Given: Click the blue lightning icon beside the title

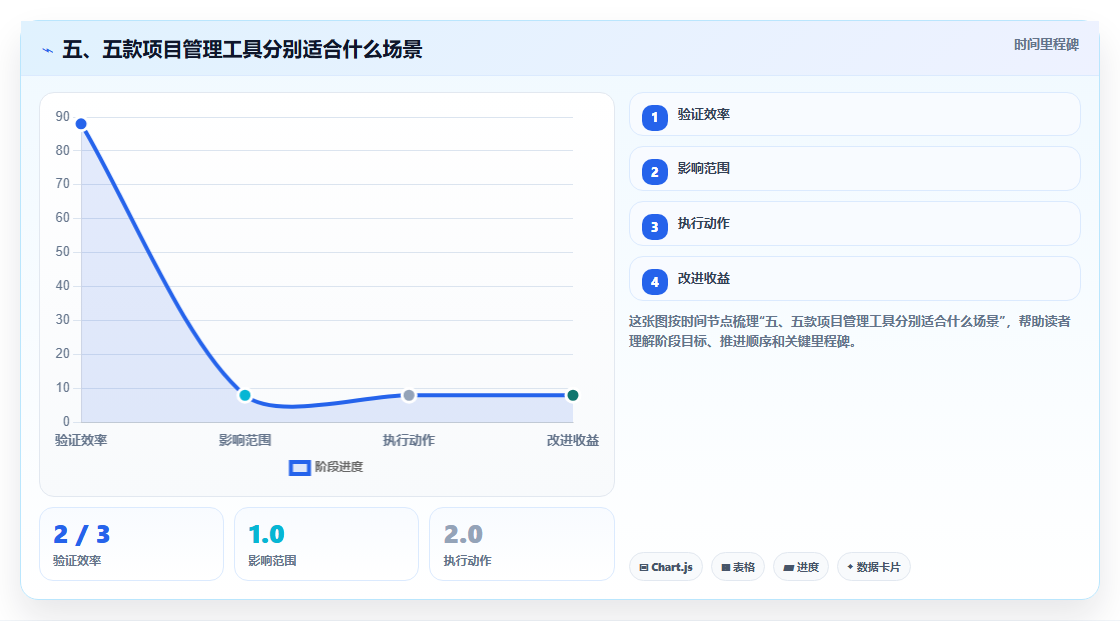Looking at the screenshot, I should pyautogui.click(x=48, y=50).
